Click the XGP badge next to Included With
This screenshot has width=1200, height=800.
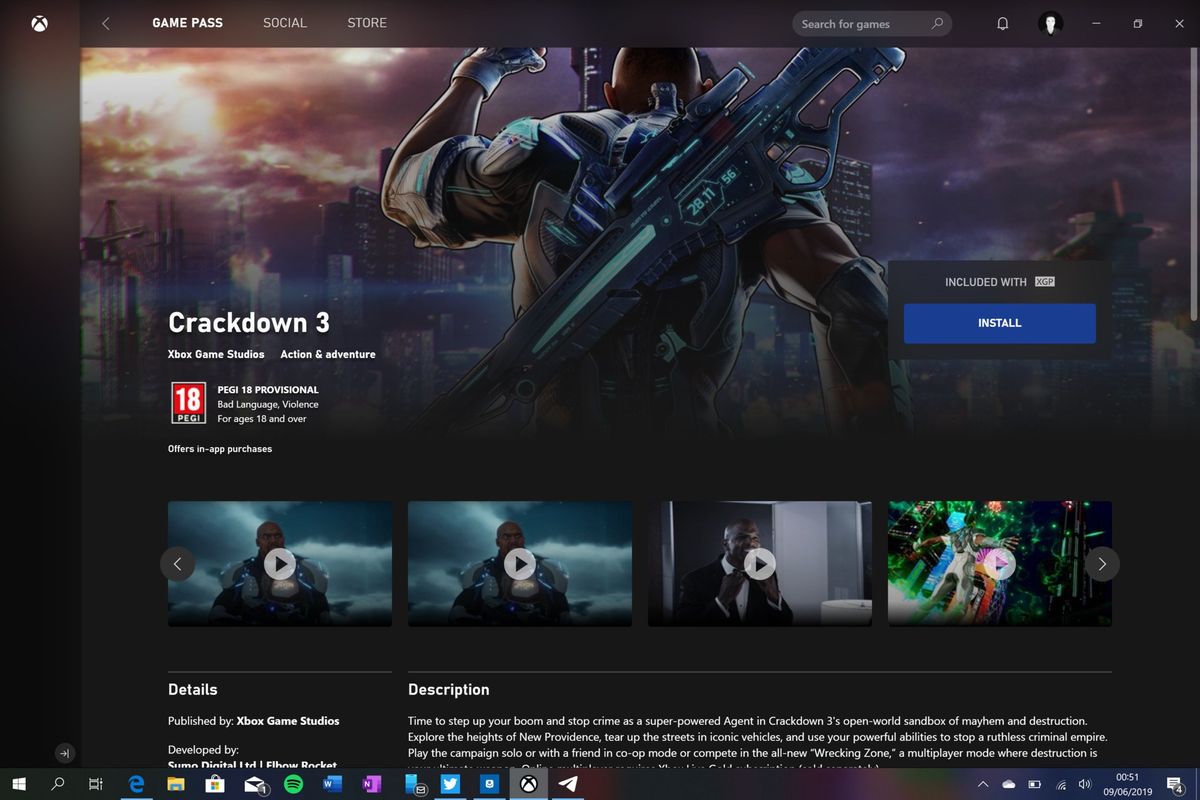(x=1045, y=282)
